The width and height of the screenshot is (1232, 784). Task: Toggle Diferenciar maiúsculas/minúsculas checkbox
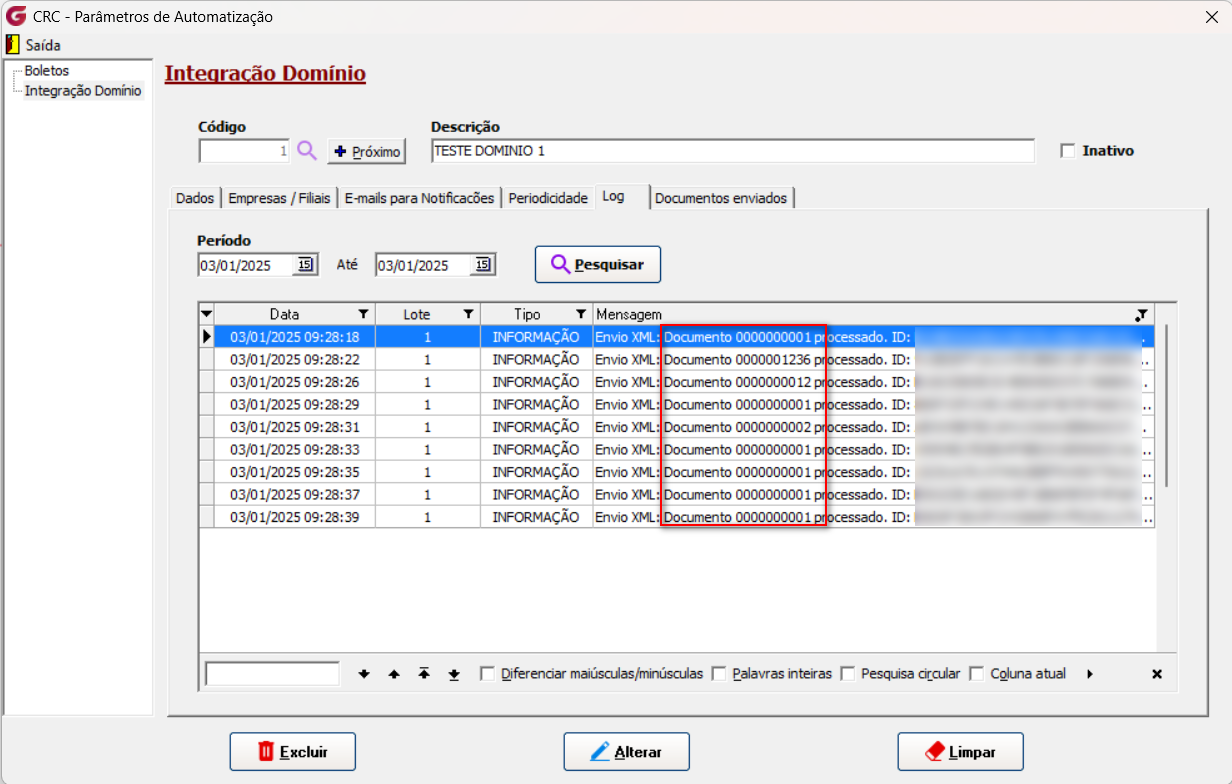click(x=487, y=674)
